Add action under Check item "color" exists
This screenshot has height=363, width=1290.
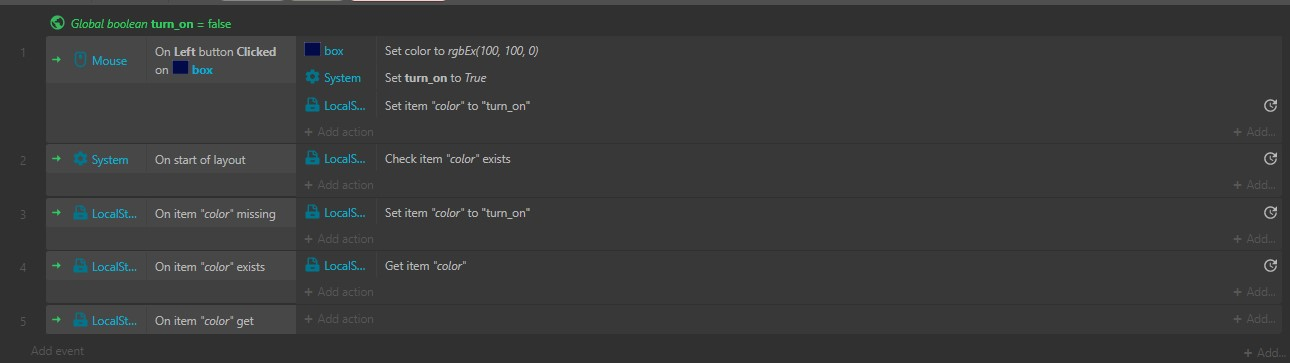[339, 185]
